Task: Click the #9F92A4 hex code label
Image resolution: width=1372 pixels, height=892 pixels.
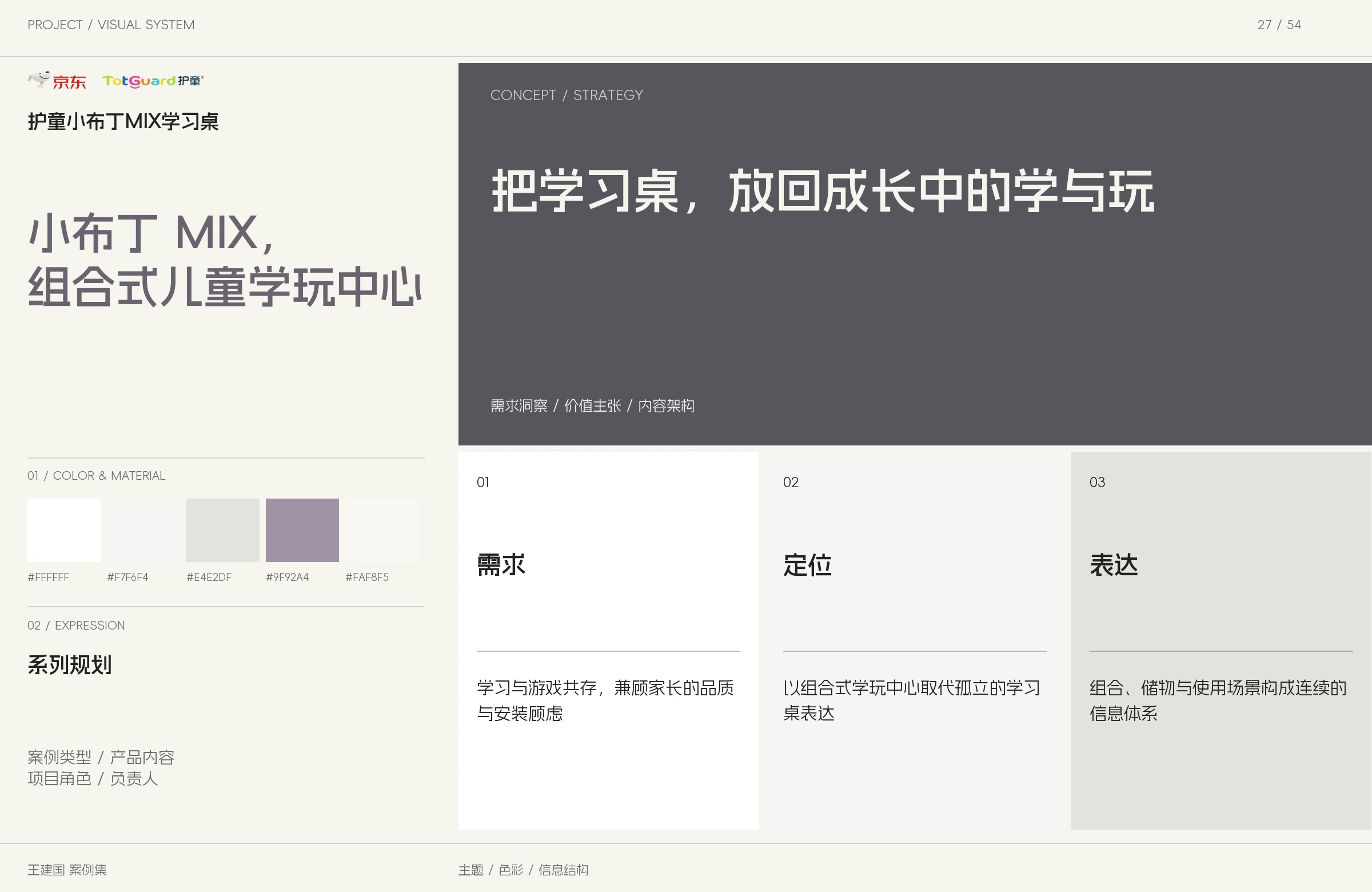Action: coord(287,577)
